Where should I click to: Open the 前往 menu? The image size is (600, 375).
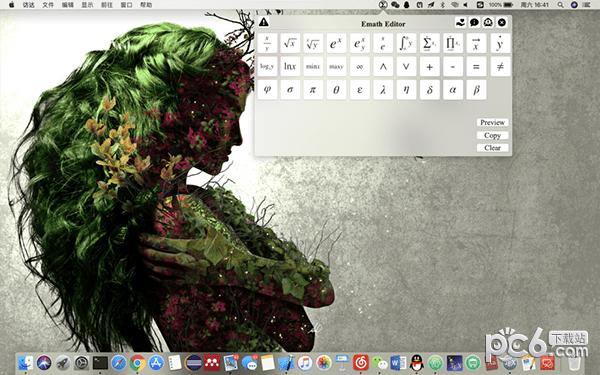[x=107, y=5]
